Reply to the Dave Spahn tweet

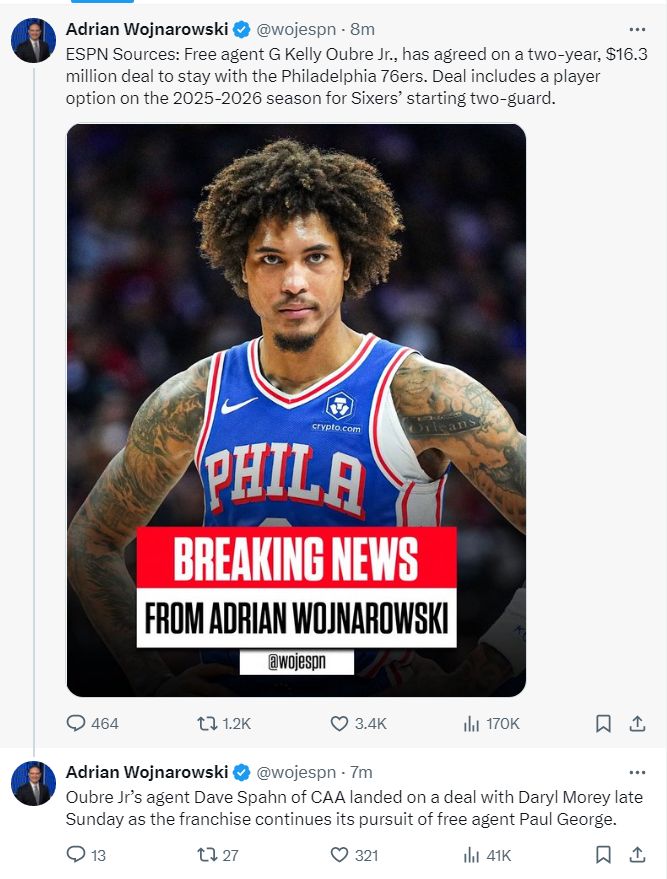pyautogui.click(x=77, y=855)
